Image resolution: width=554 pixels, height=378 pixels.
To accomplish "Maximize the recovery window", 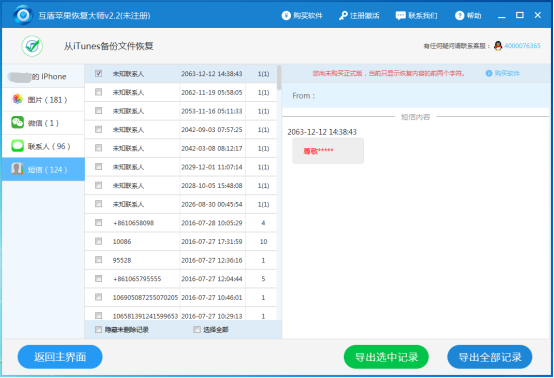I will coord(519,15).
